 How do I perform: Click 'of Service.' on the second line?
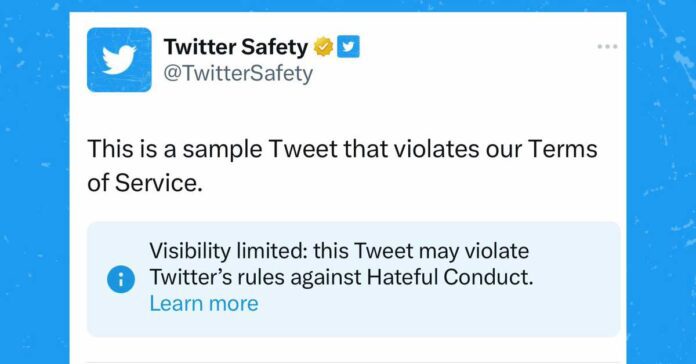pyautogui.click(x=145, y=182)
